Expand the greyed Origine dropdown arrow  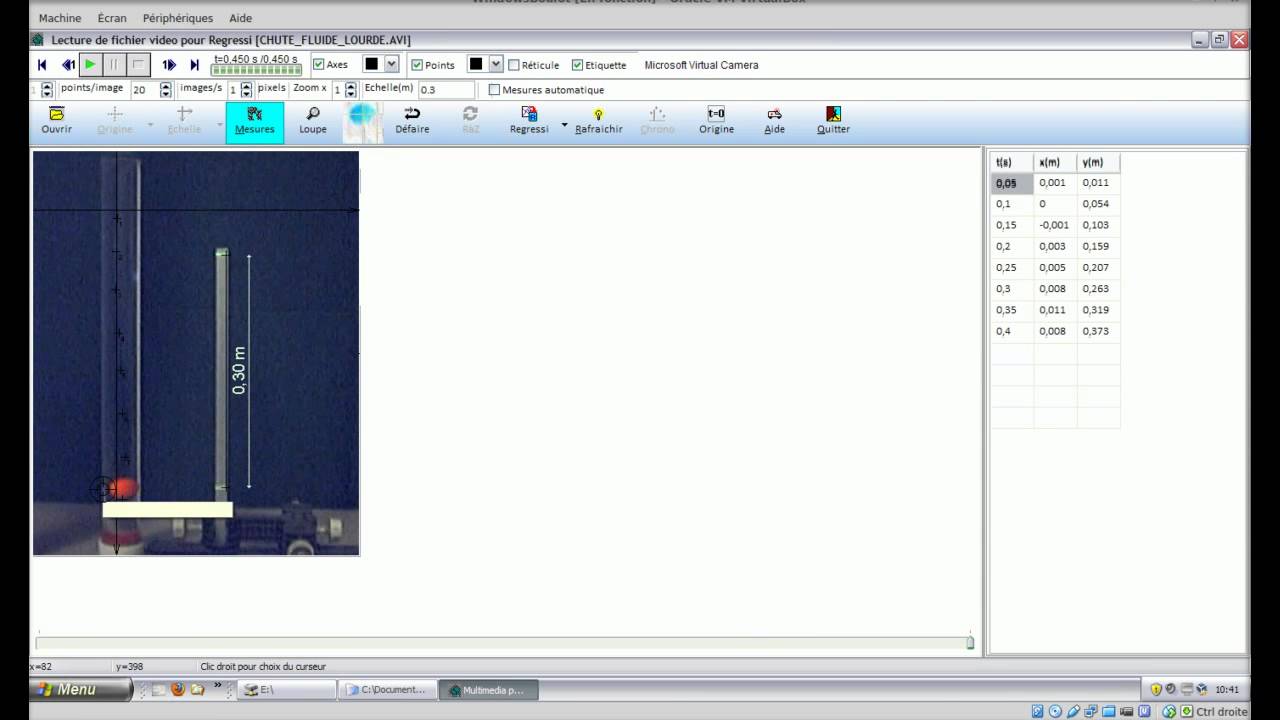[x=150, y=125]
